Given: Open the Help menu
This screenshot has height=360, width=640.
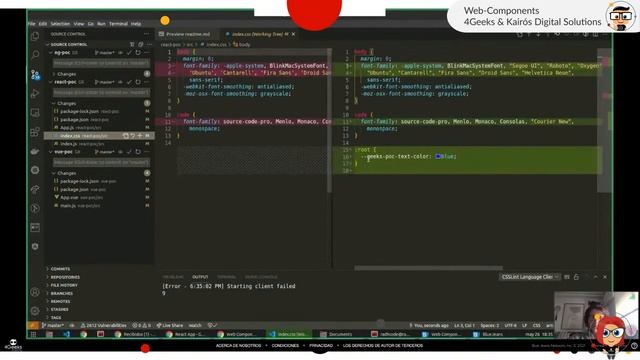Looking at the screenshot, I should click(x=136, y=24).
